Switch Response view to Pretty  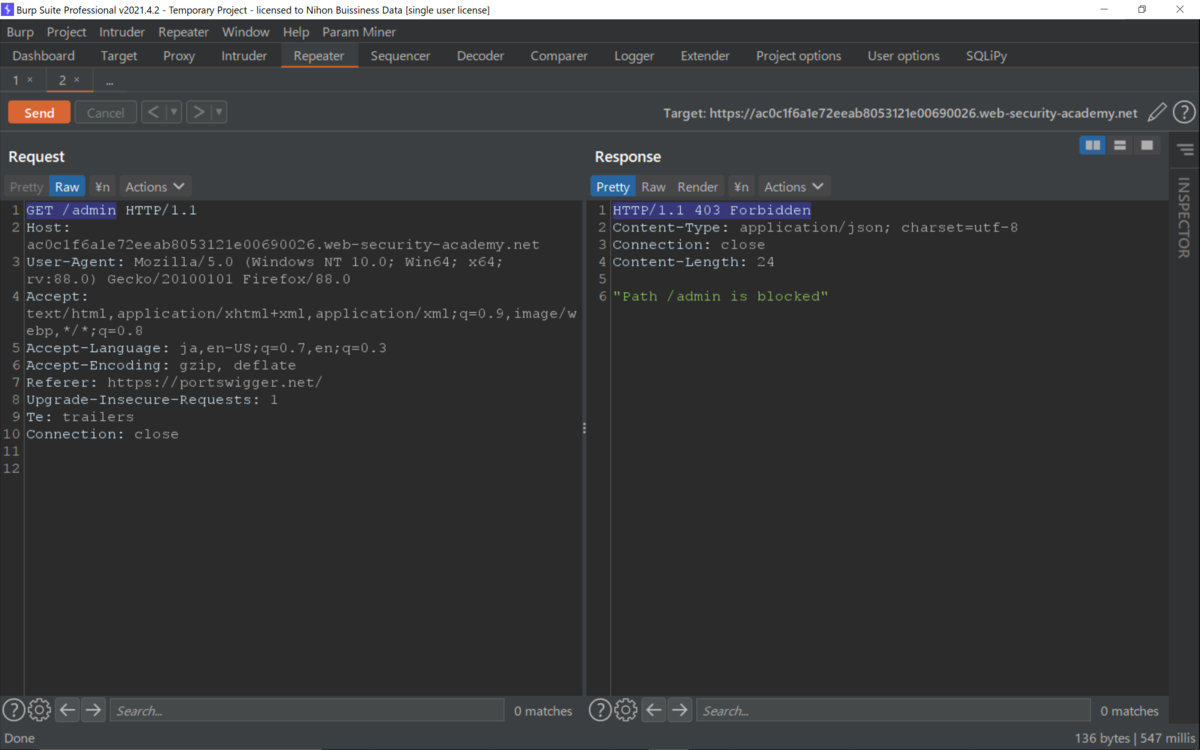coord(613,187)
